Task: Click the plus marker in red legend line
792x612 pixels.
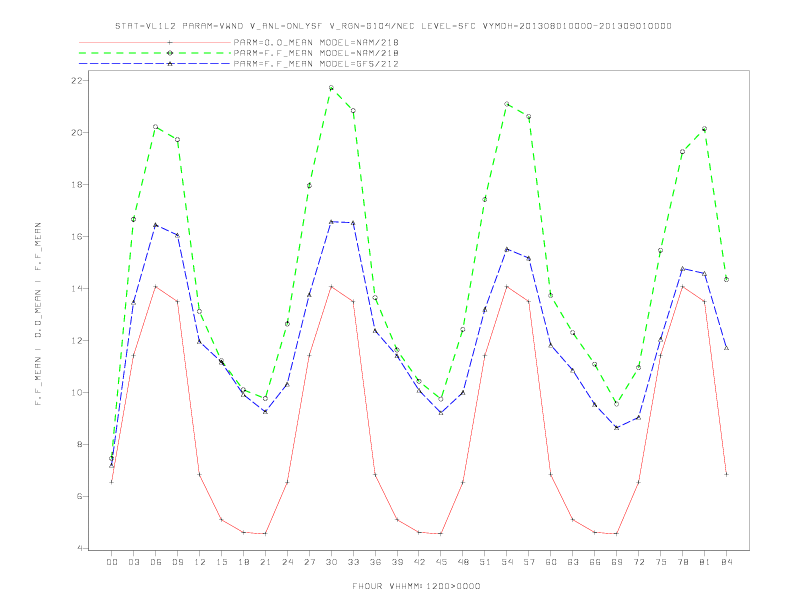Action: click(170, 42)
